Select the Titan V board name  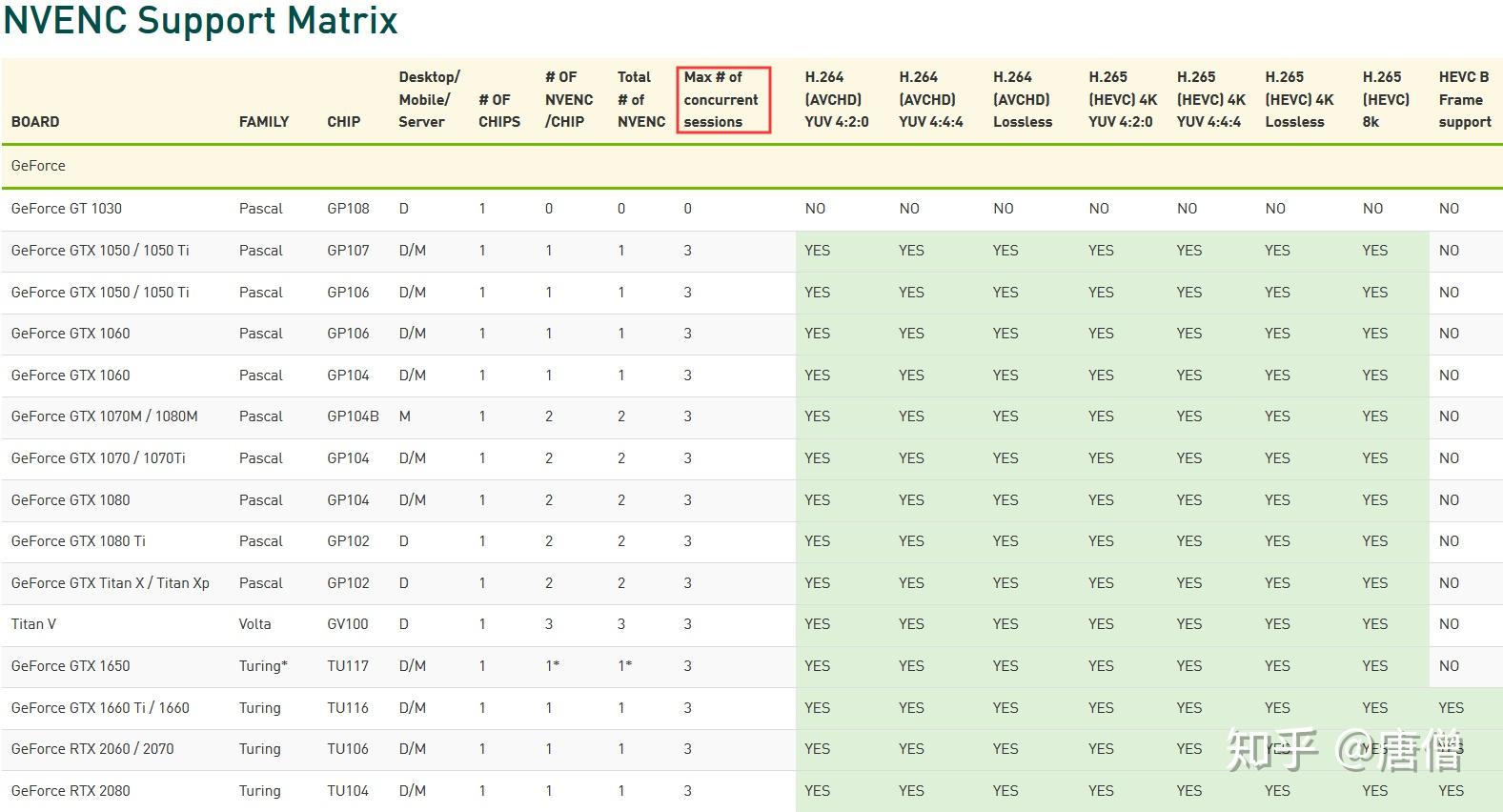point(33,624)
